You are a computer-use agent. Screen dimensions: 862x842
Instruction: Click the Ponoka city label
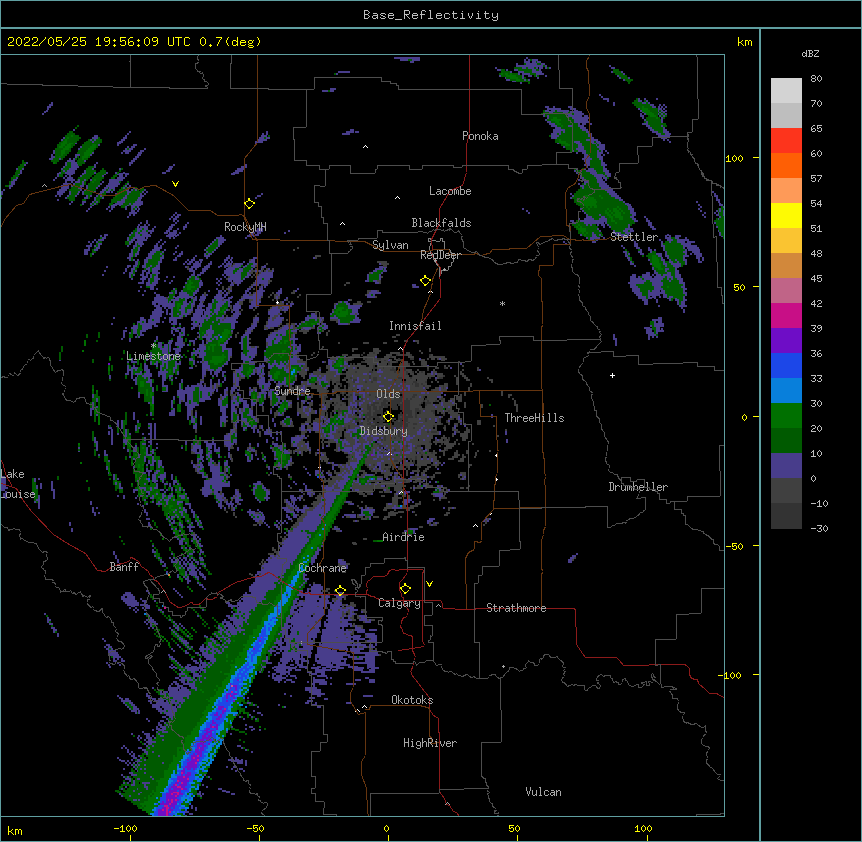click(x=480, y=136)
